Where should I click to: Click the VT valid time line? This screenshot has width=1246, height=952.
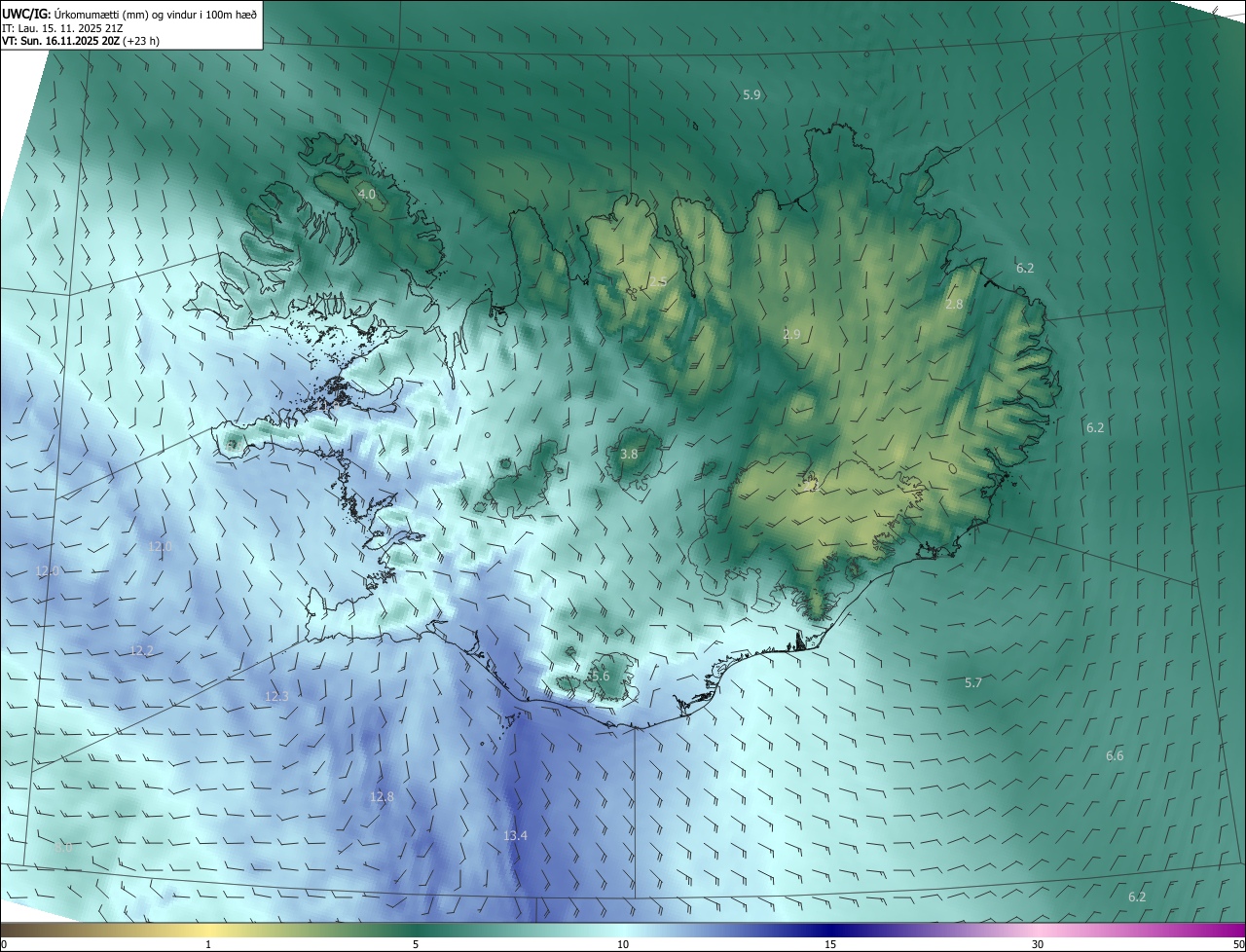point(80,41)
